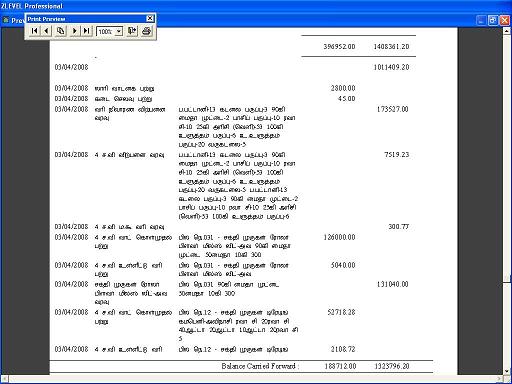This screenshot has width=512, height=384.
Task: Click the vertical scrollbar down arrow
Action: click(507, 371)
